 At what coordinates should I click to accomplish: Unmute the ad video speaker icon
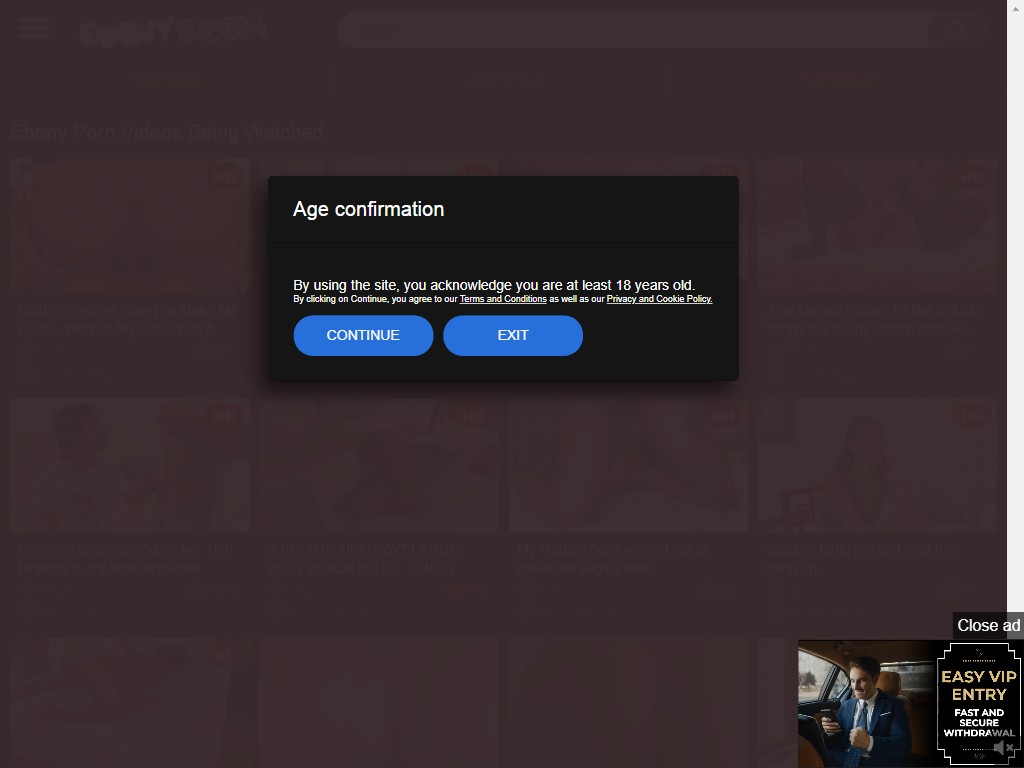pyautogui.click(x=1002, y=748)
